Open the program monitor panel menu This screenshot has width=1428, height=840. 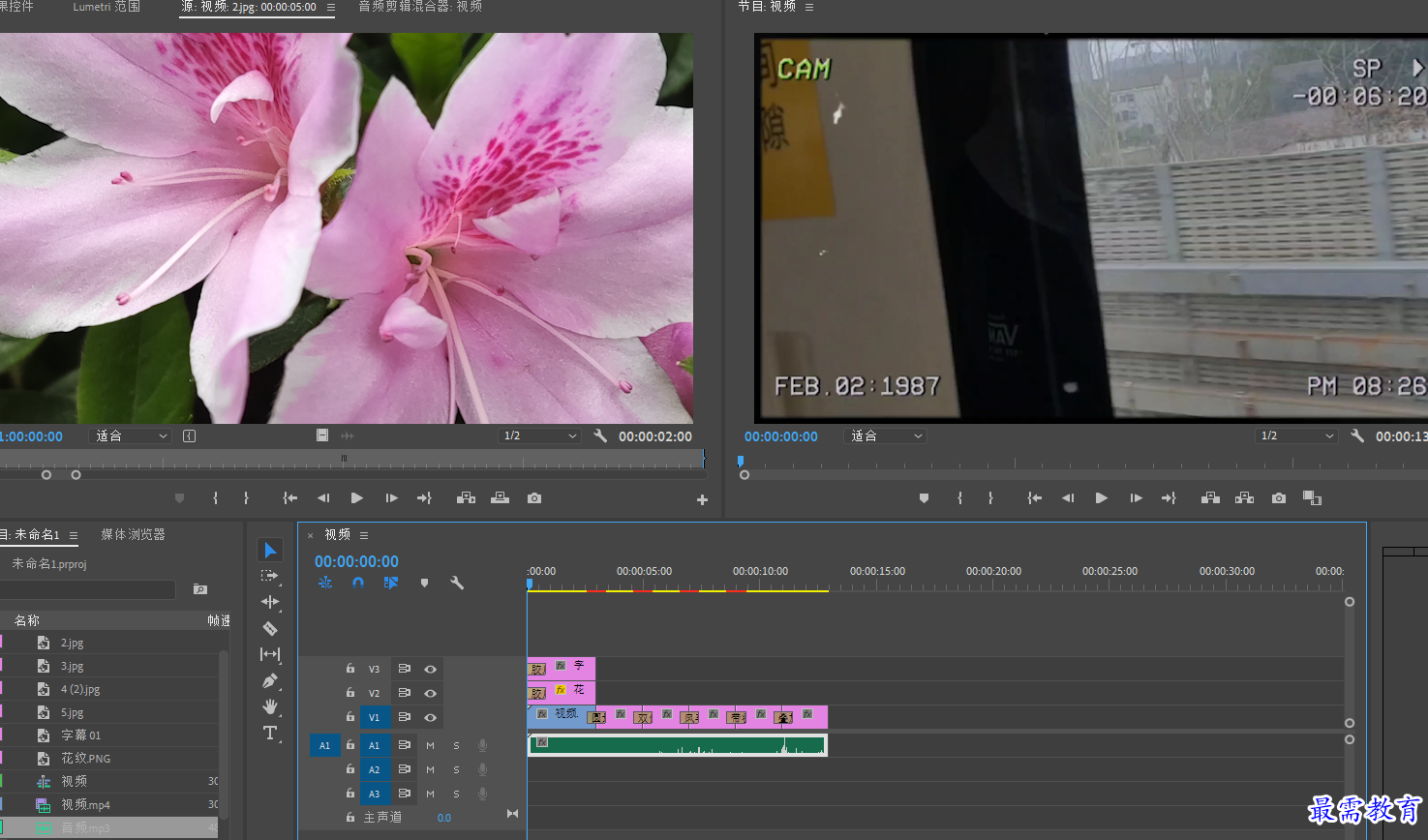(x=809, y=7)
